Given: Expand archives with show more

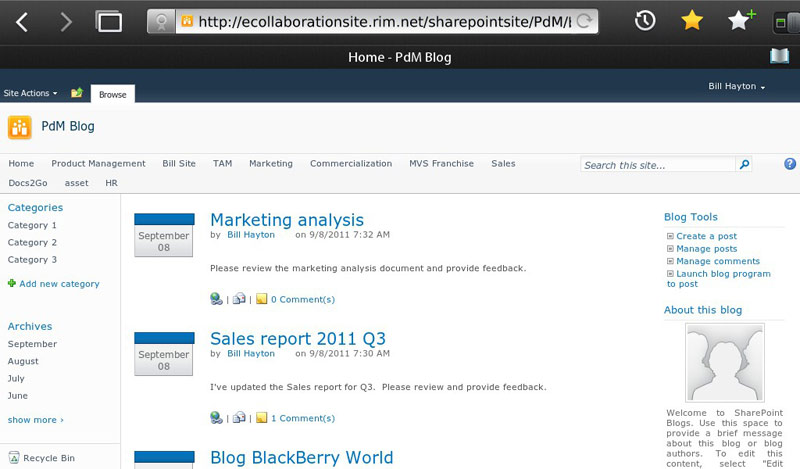Looking at the screenshot, I should pyautogui.click(x=35, y=419).
